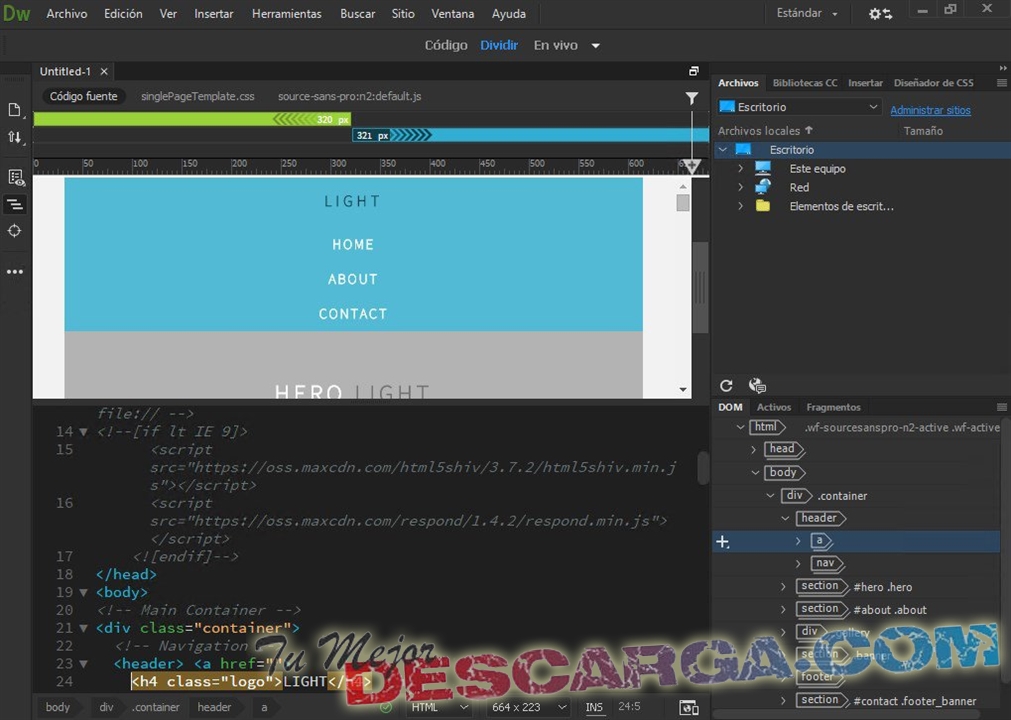Open the Estándar workspace dropdown

click(x=807, y=14)
